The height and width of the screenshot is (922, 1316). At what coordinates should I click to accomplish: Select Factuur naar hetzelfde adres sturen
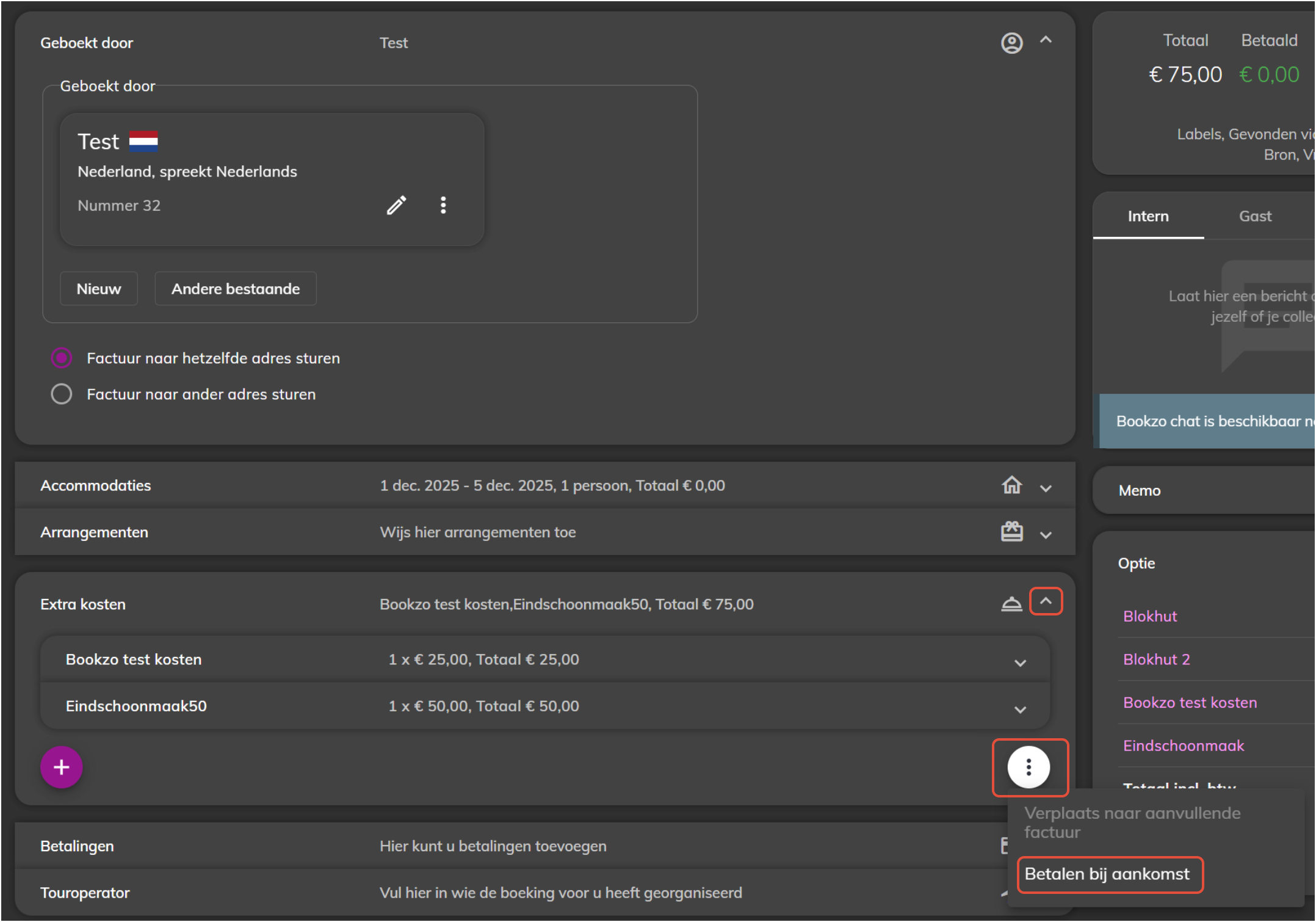point(62,358)
